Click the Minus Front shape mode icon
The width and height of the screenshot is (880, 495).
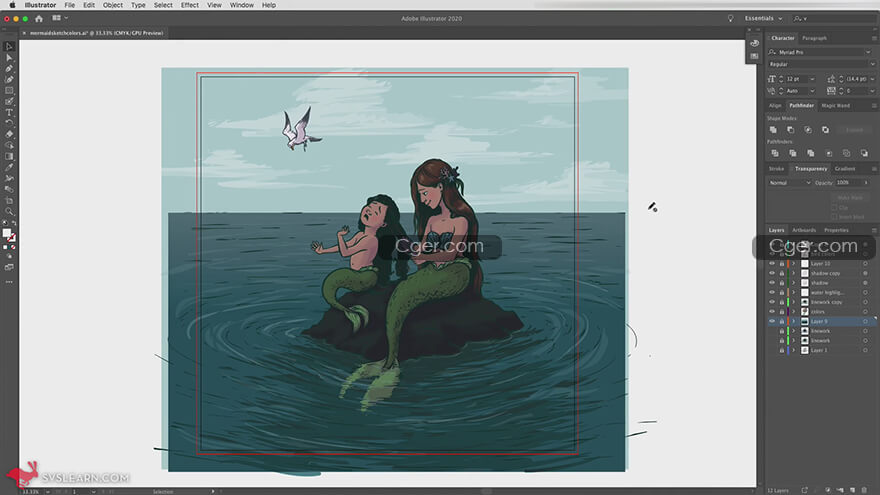pos(790,130)
